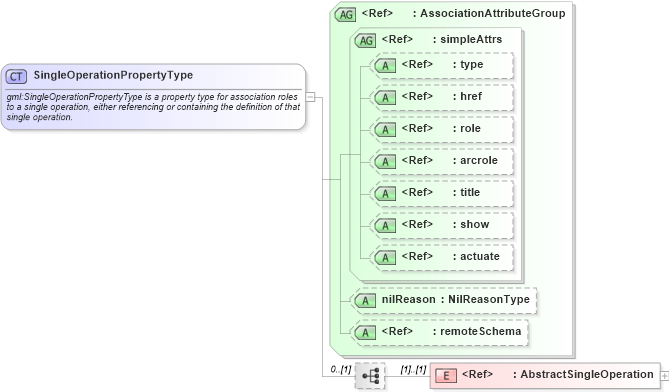Screen dimensions: 669x392
Task: Click the A icon of the type attribute
Action: pyautogui.click(x=385, y=66)
